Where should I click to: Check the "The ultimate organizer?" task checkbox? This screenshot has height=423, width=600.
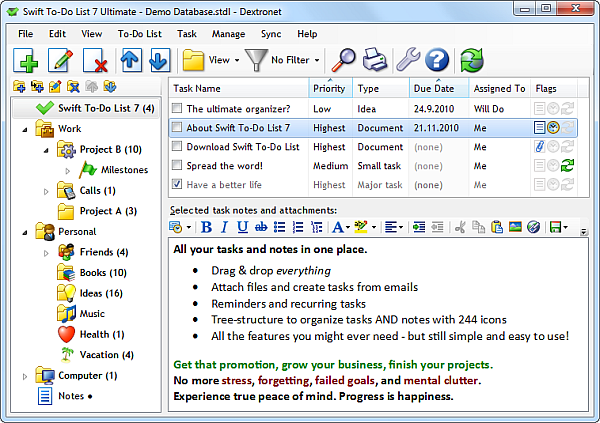click(x=177, y=108)
